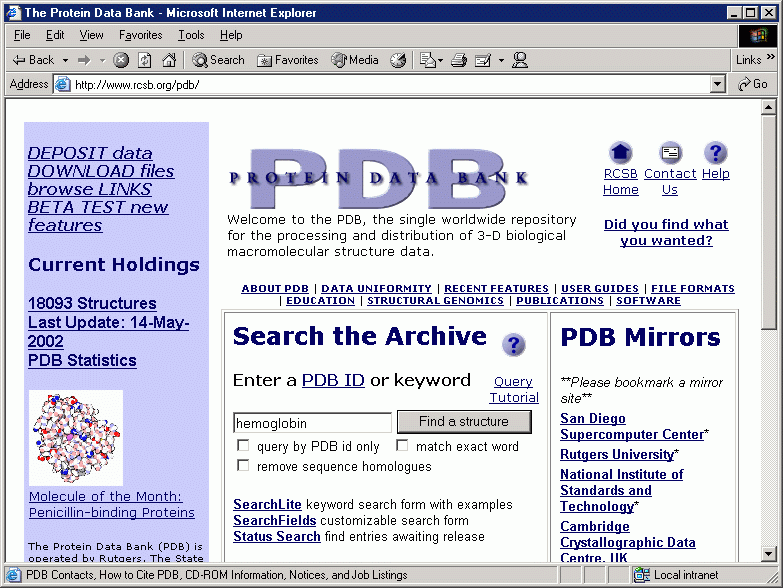Open the DEPOSIT data link

pos(90,153)
